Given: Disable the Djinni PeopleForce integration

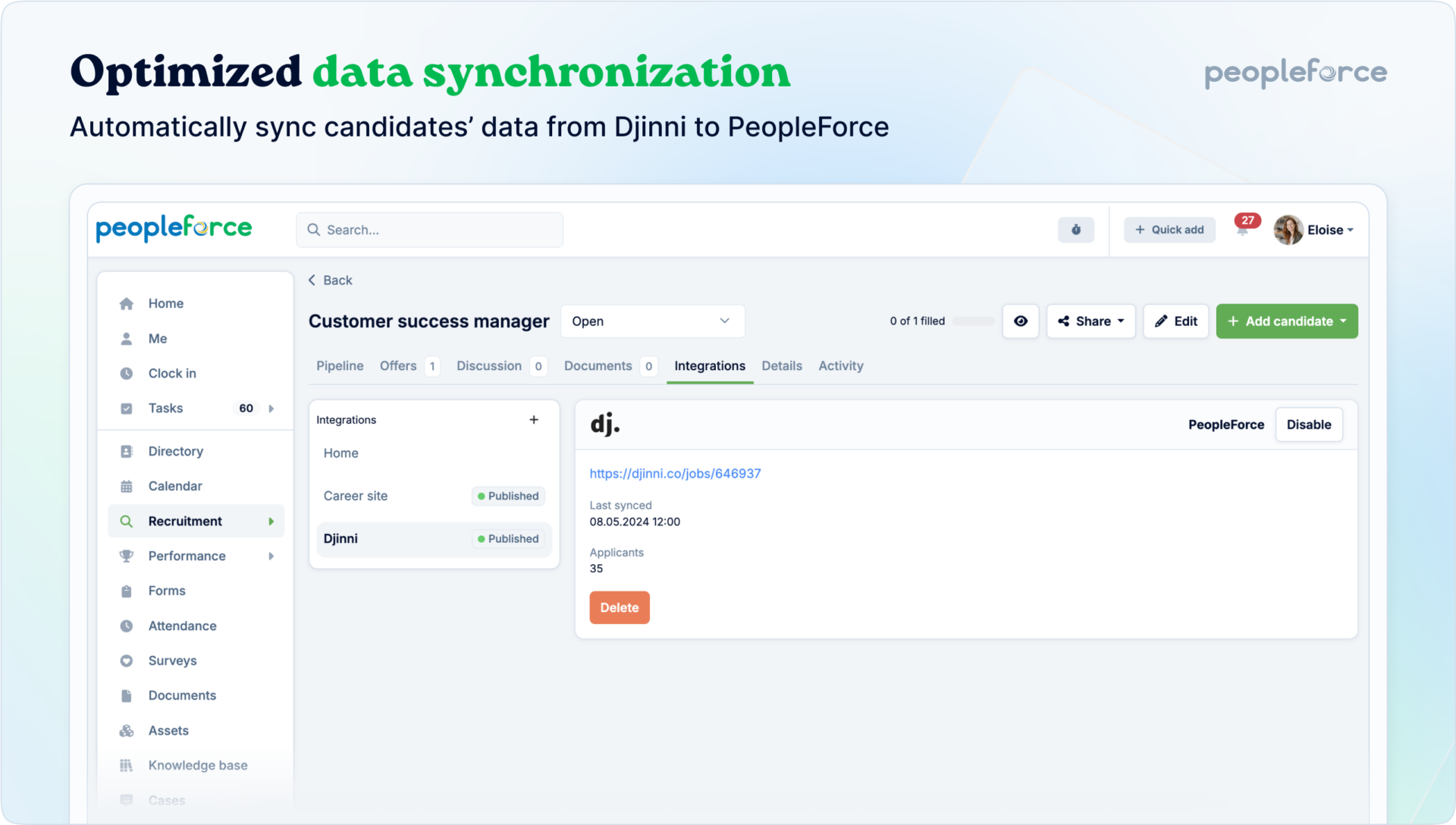Looking at the screenshot, I should coord(1308,425).
